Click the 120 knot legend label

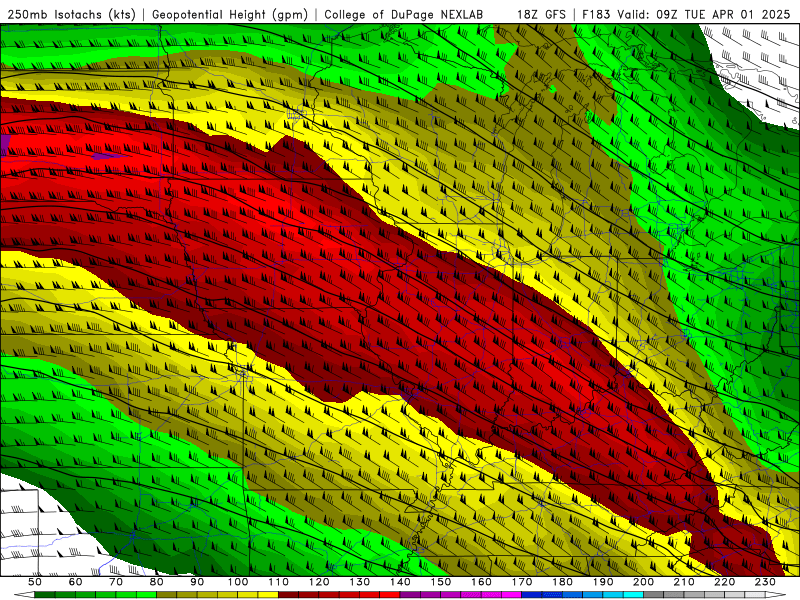(319, 582)
